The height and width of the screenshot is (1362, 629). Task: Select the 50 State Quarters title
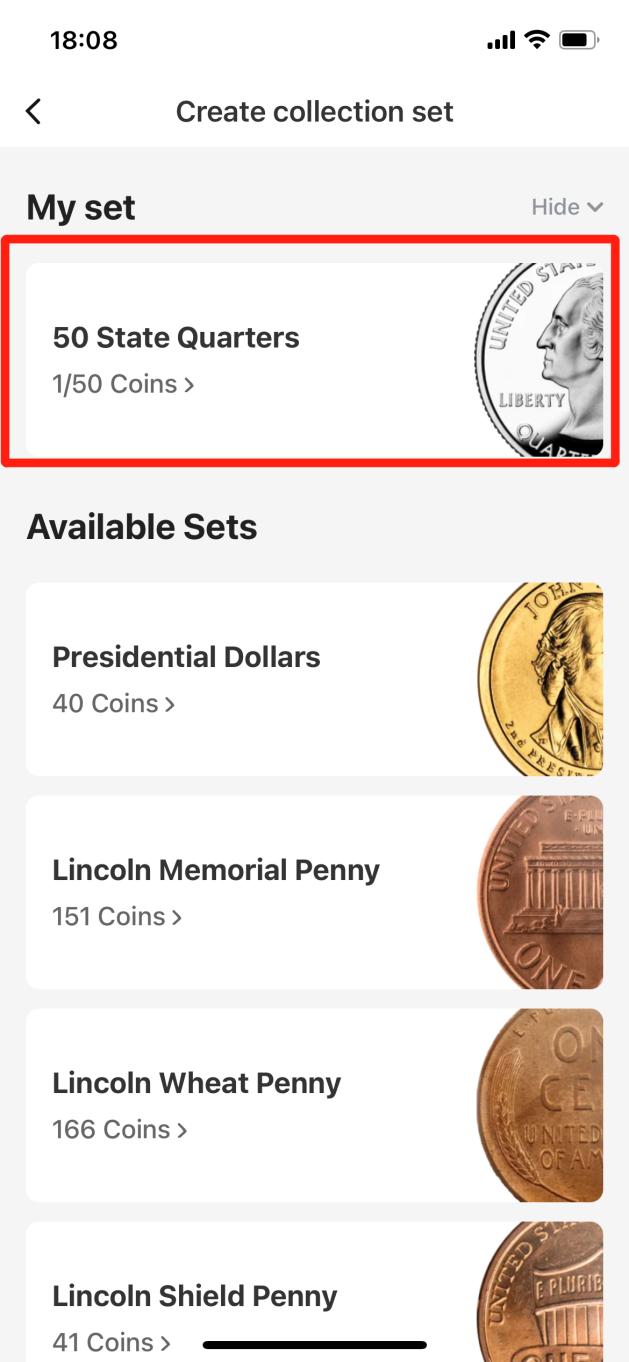[176, 338]
